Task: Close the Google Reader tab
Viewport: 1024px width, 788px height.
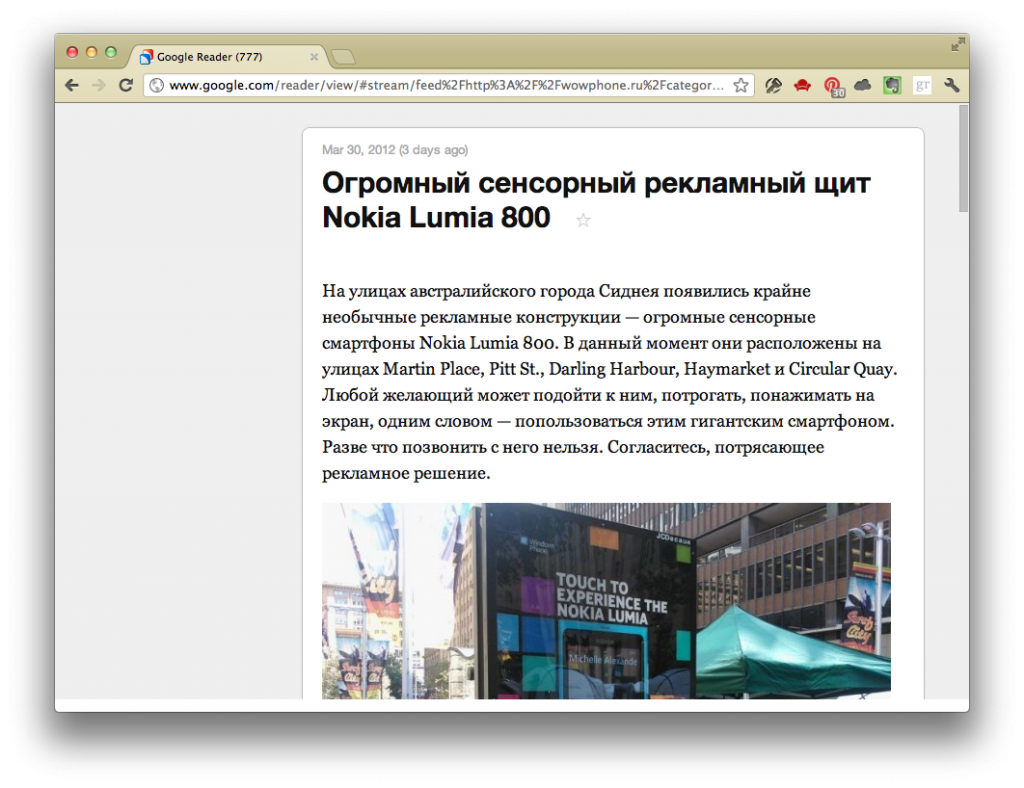Action: pyautogui.click(x=314, y=57)
